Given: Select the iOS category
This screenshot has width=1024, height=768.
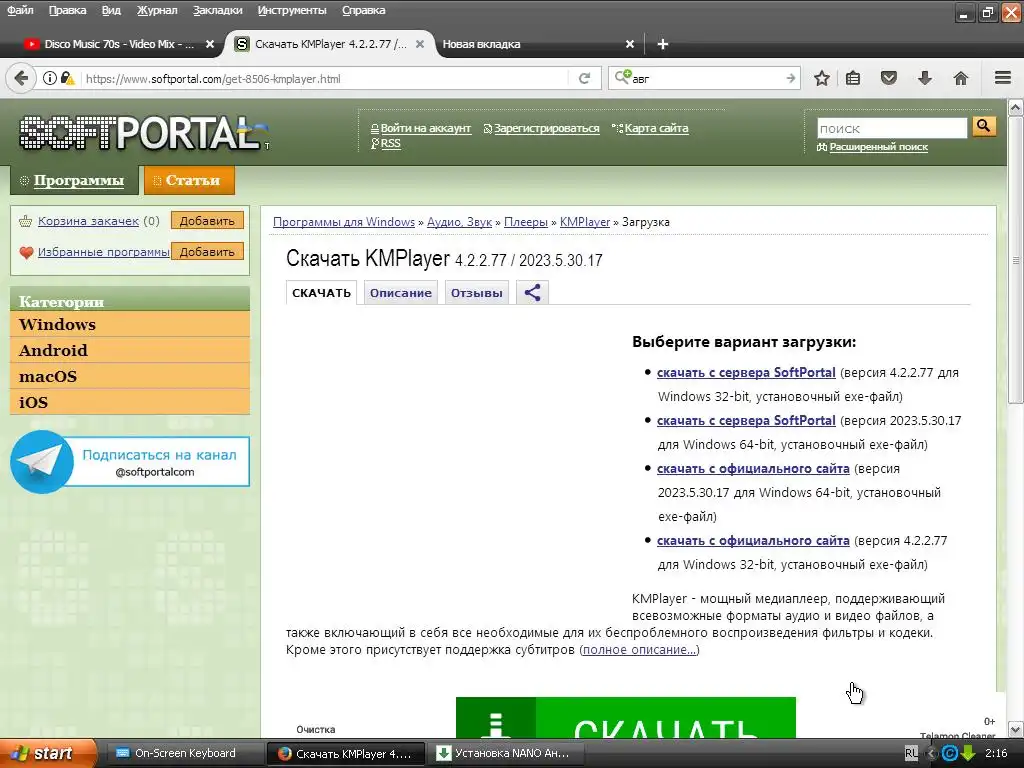Looking at the screenshot, I should 130,402.
